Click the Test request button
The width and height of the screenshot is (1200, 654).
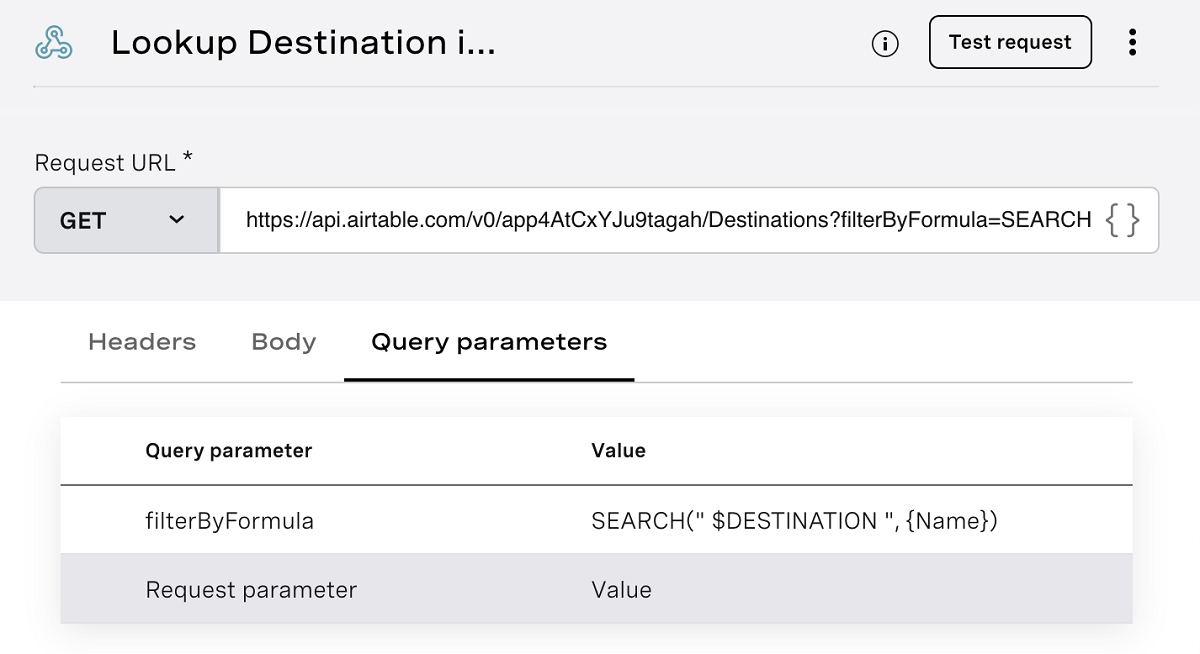[x=1010, y=42]
